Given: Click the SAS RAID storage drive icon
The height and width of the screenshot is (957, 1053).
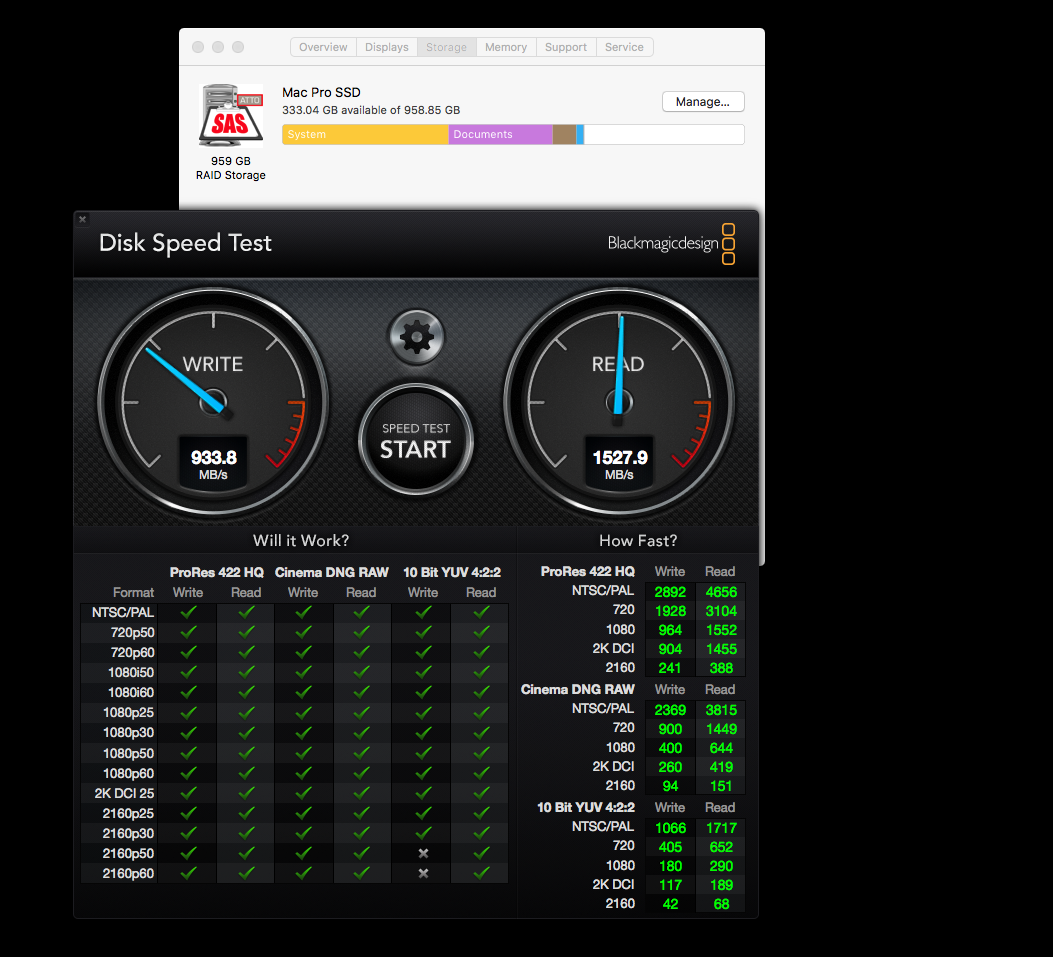Looking at the screenshot, I should coord(230,116).
